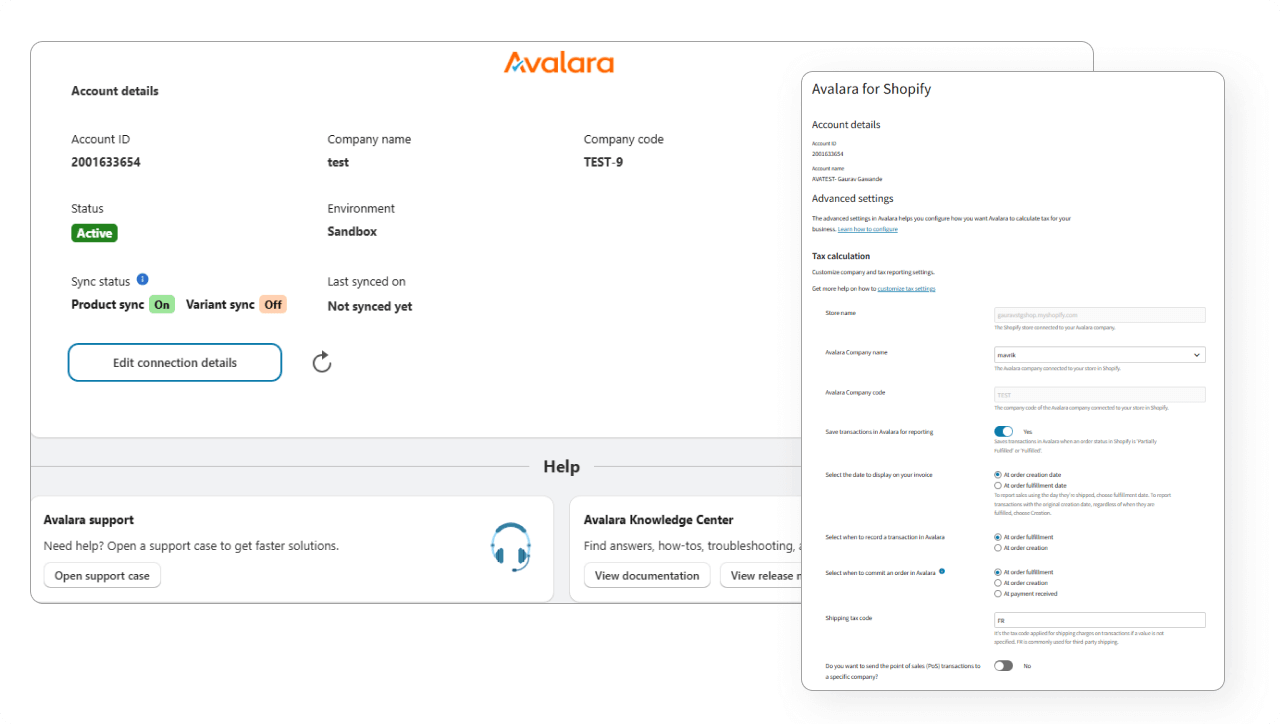Click the Avalara logo
Screen dimensions: 1280x724
click(x=559, y=63)
